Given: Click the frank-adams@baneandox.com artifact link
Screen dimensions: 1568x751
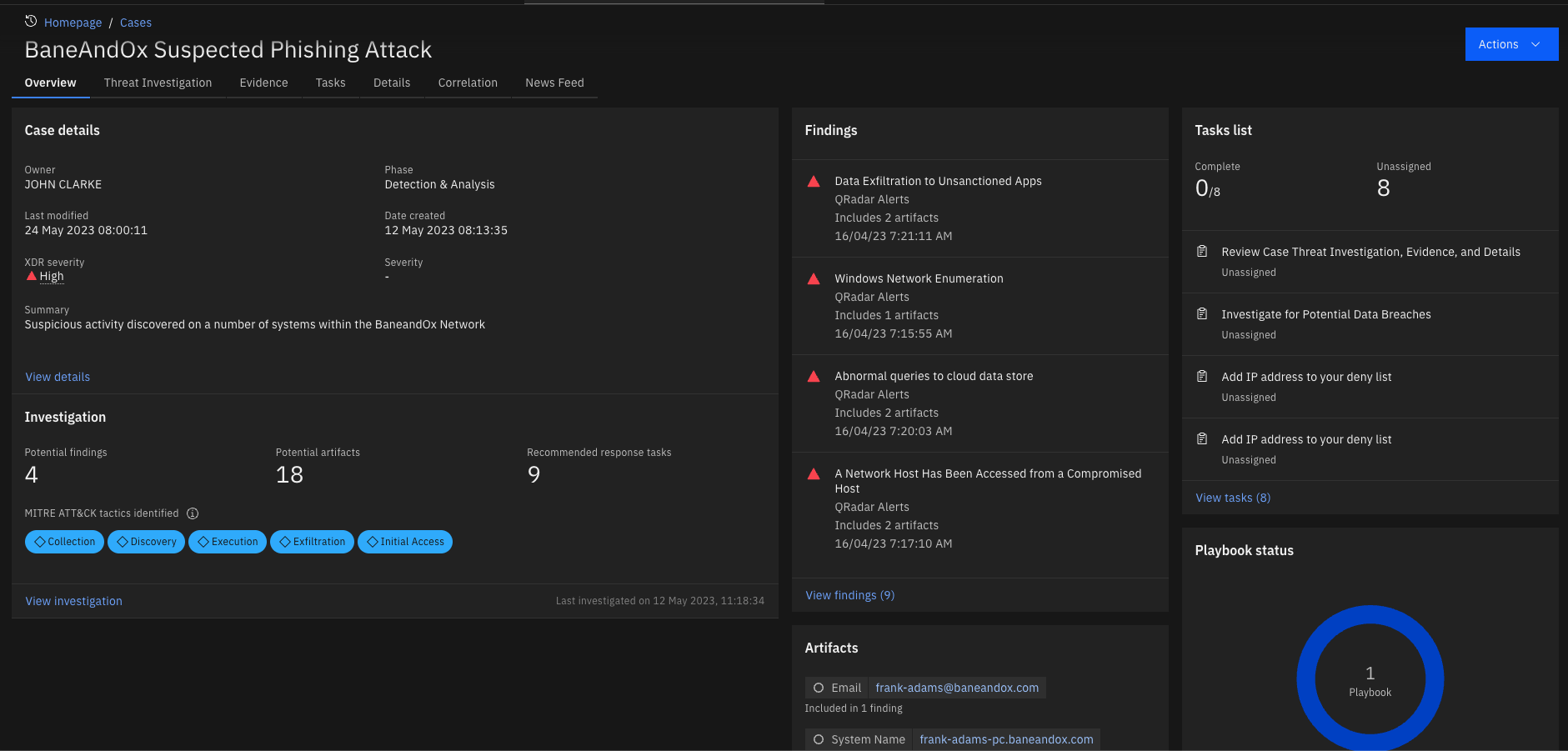Looking at the screenshot, I should click(957, 687).
